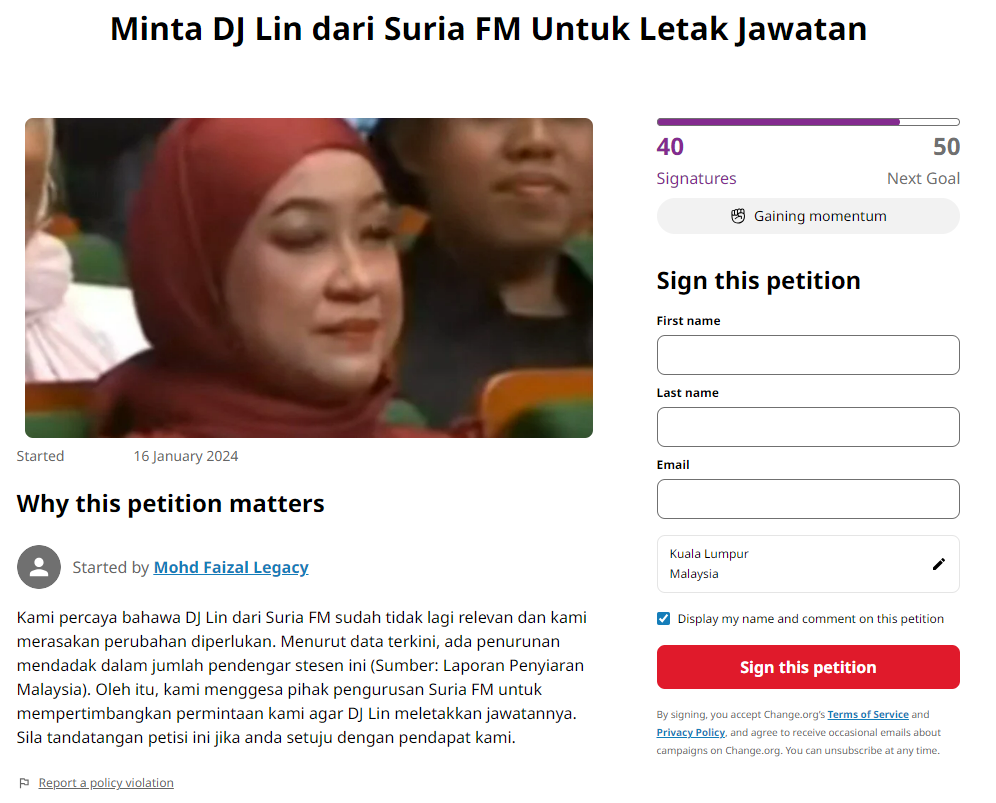Click the First name input field
Image resolution: width=996 pixels, height=803 pixels.
808,355
